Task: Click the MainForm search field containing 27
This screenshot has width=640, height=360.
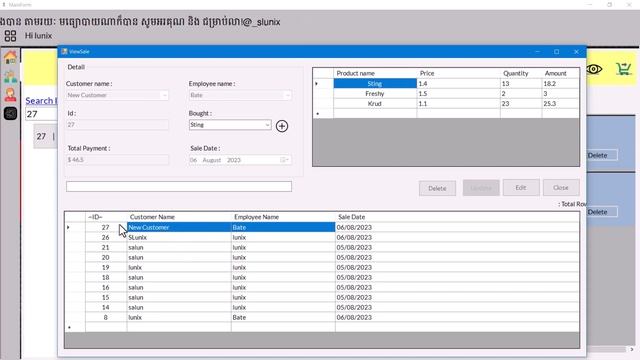Action: click(42, 114)
